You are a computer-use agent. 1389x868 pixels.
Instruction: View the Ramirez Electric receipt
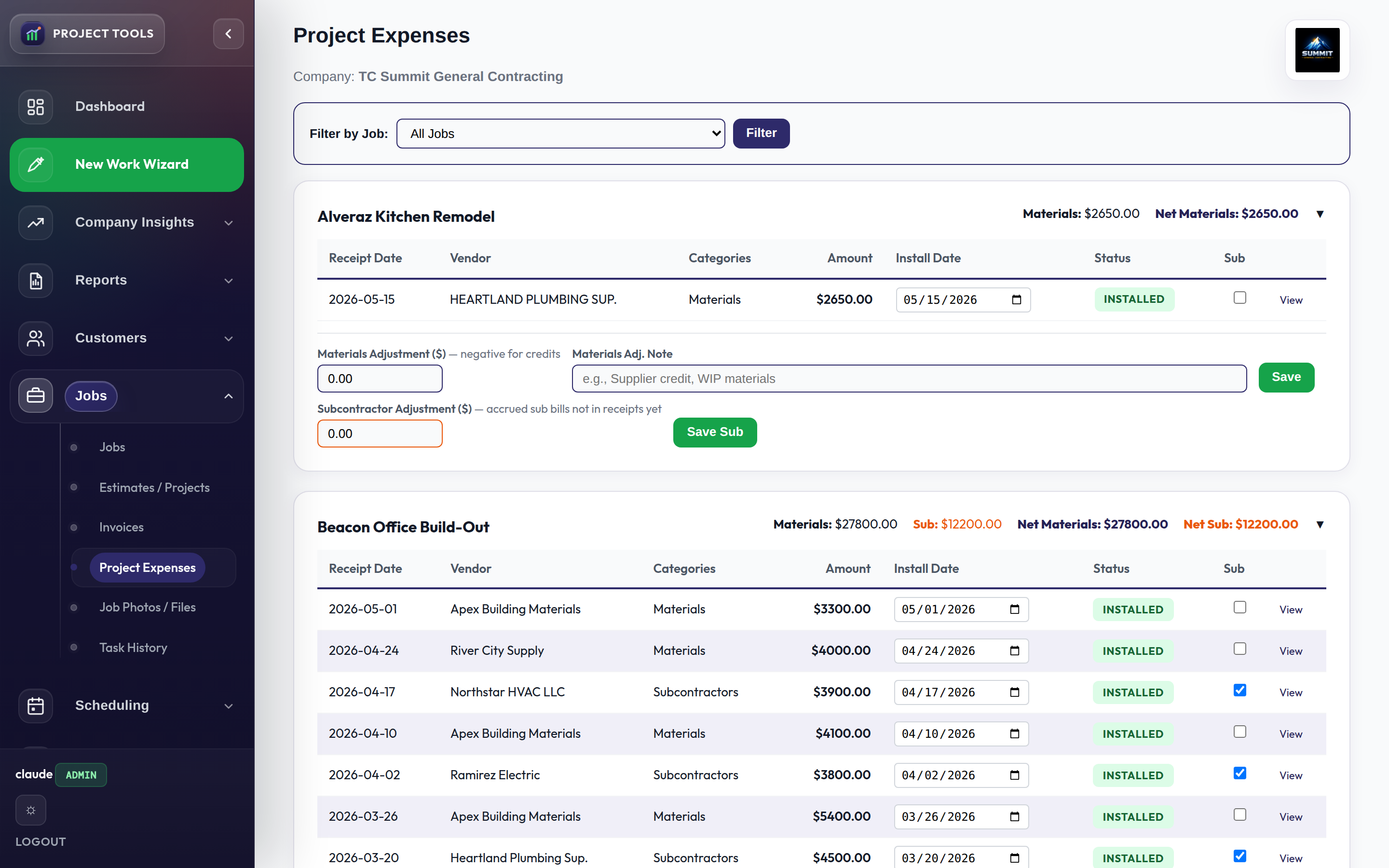pyautogui.click(x=1291, y=775)
